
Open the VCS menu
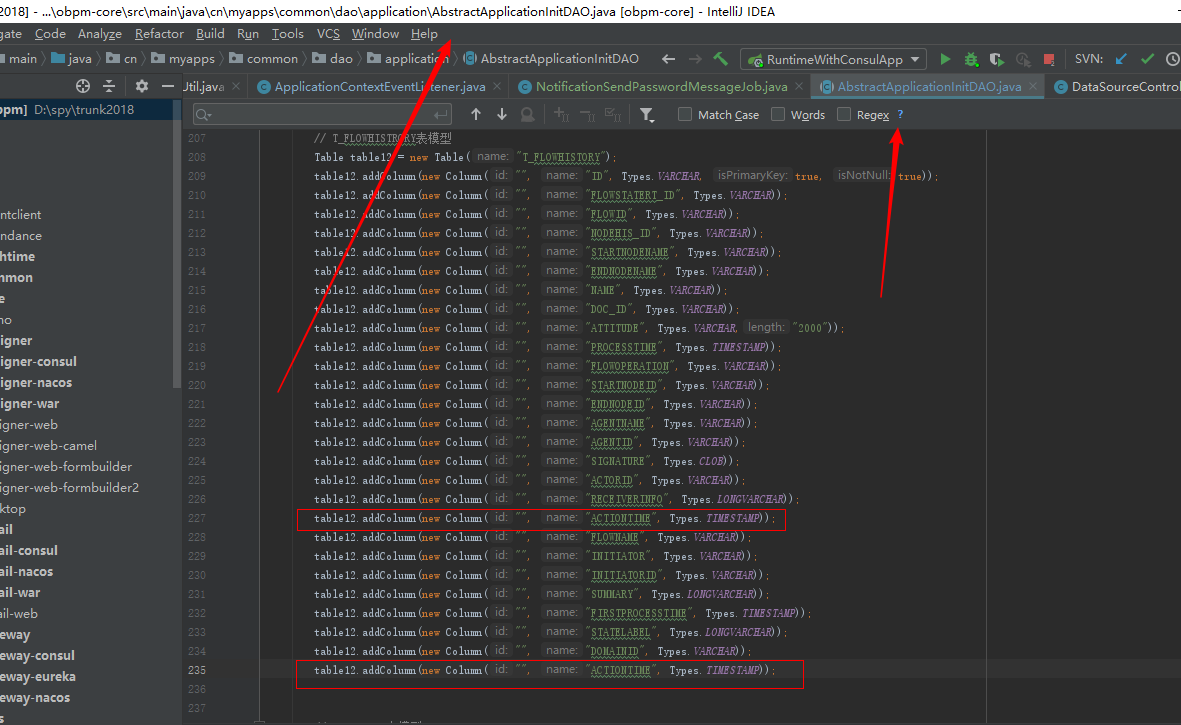tap(328, 34)
